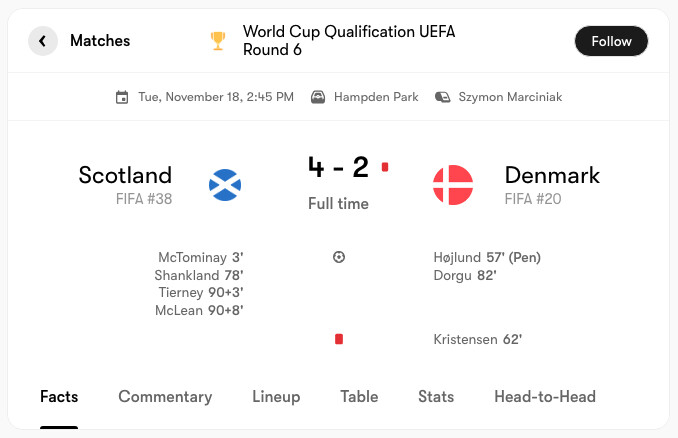The image size is (678, 438).
Task: Open the Denmark team name link
Action: pyautogui.click(x=552, y=175)
